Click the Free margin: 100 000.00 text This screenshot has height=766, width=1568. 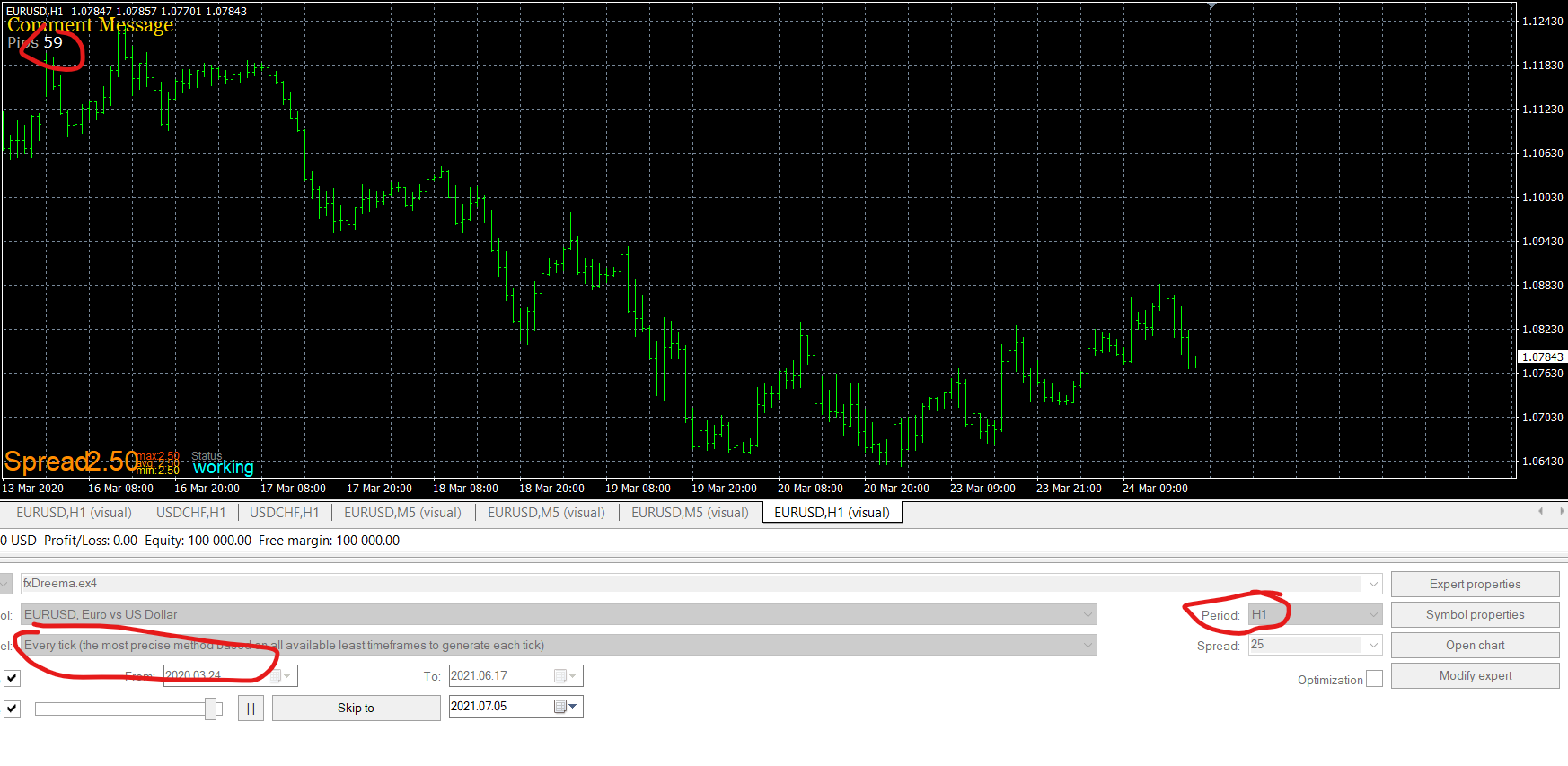click(329, 541)
